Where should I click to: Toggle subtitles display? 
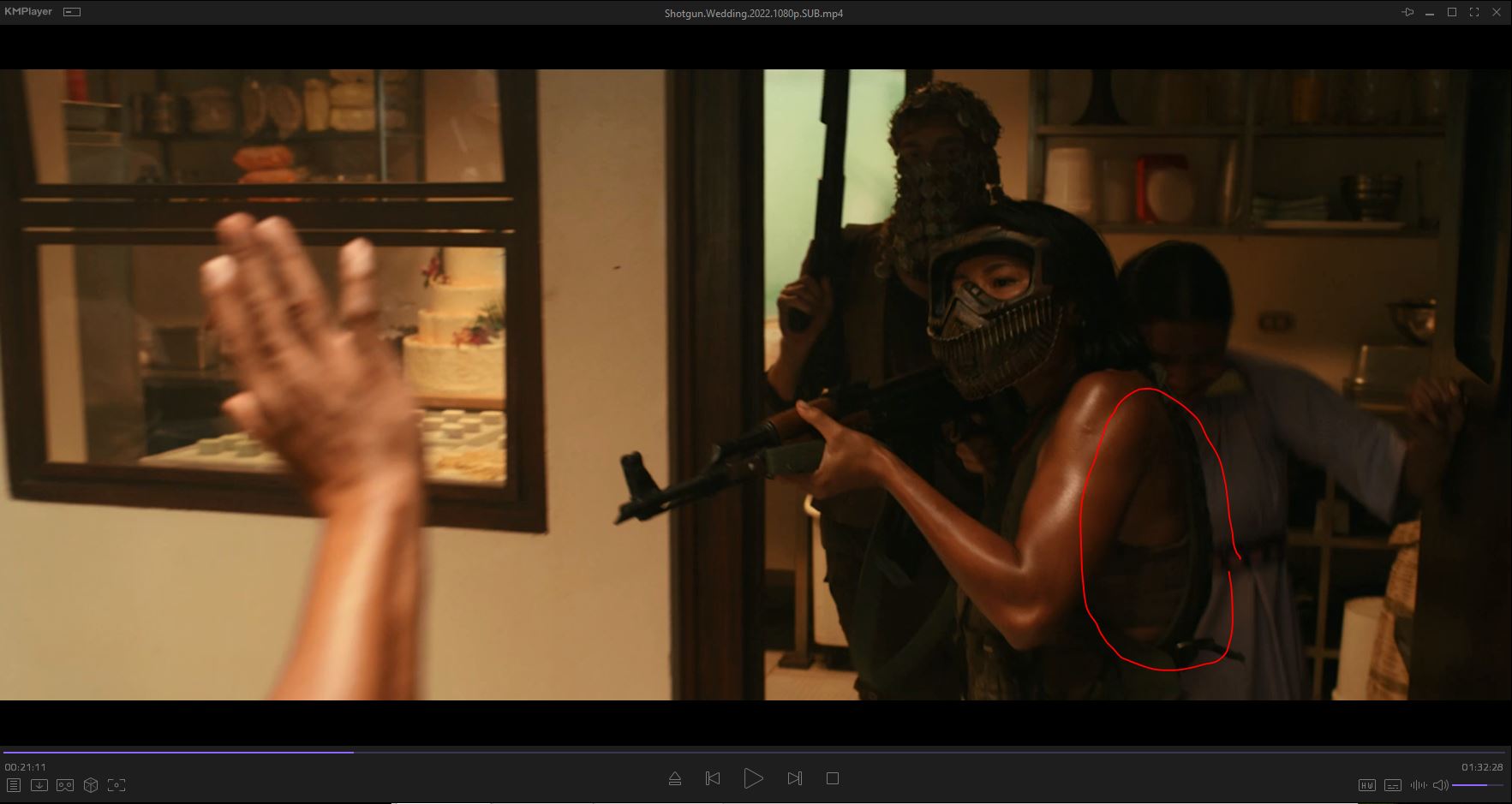(x=1393, y=785)
